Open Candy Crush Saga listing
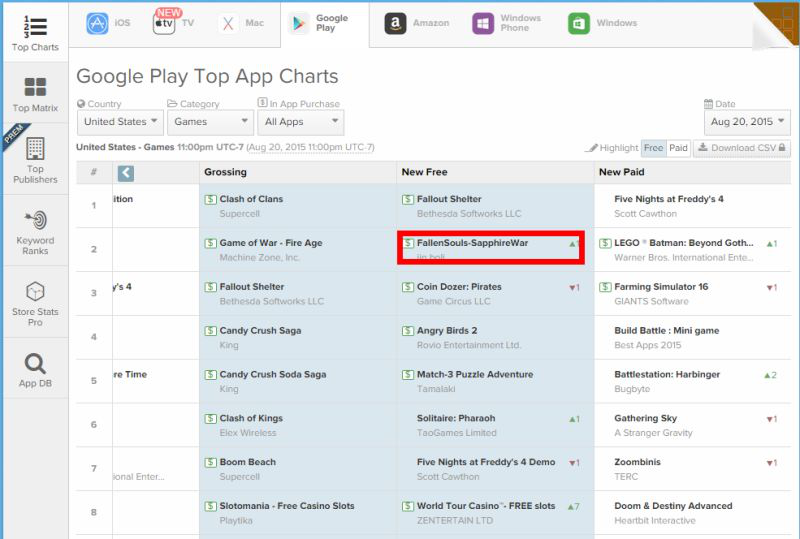This screenshot has width=800, height=539. (260, 331)
